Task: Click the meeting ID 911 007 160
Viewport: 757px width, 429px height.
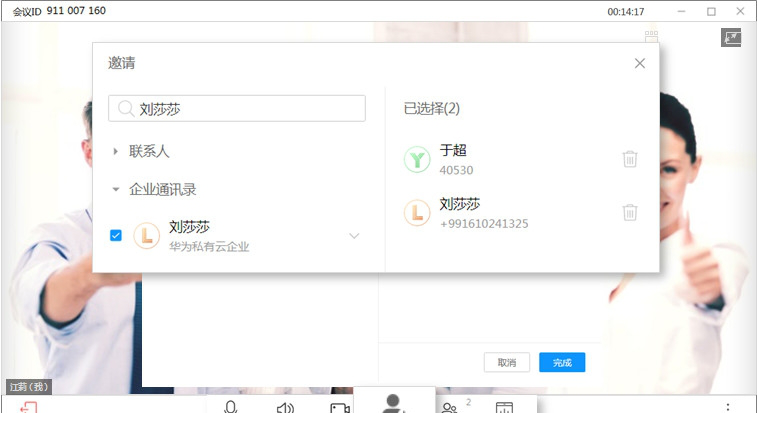Action: pyautogui.click(x=76, y=11)
